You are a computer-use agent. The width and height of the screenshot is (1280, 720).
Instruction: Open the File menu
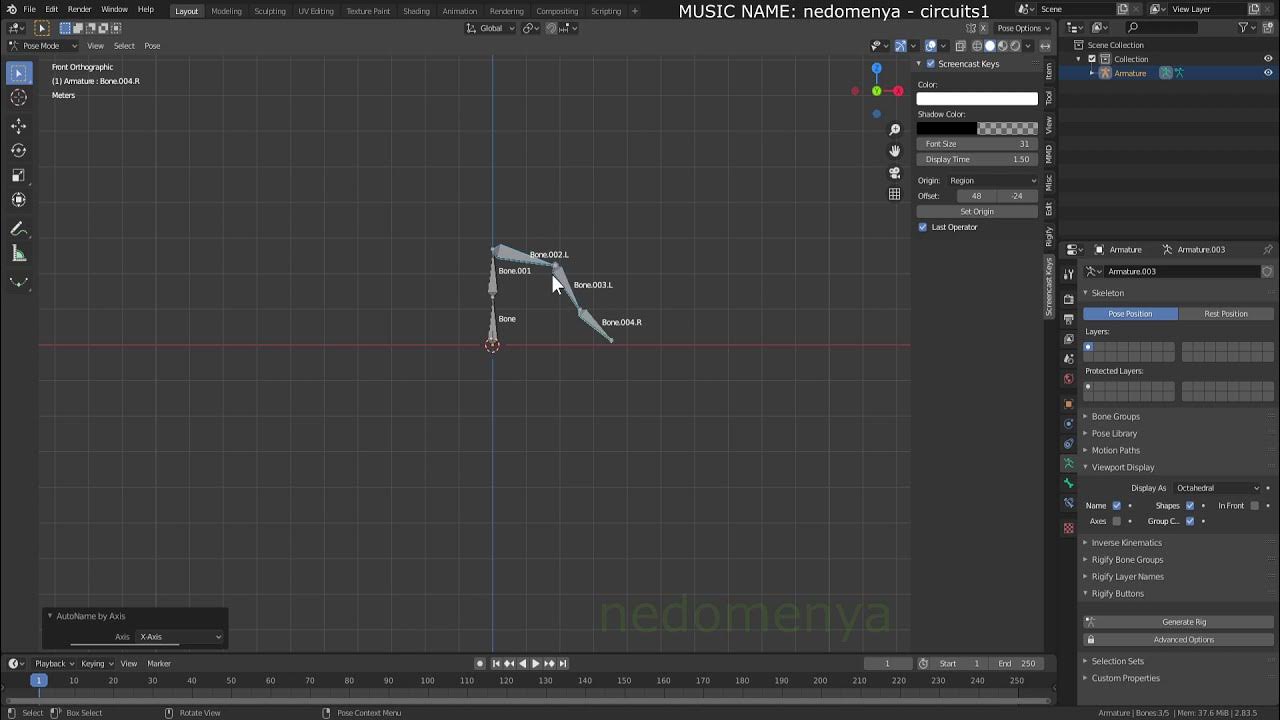pos(30,9)
